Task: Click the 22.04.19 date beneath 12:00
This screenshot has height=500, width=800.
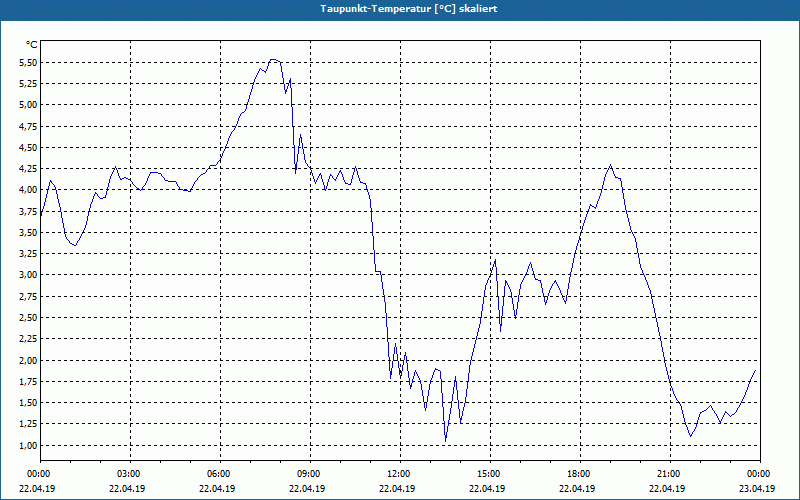Action: [x=397, y=488]
